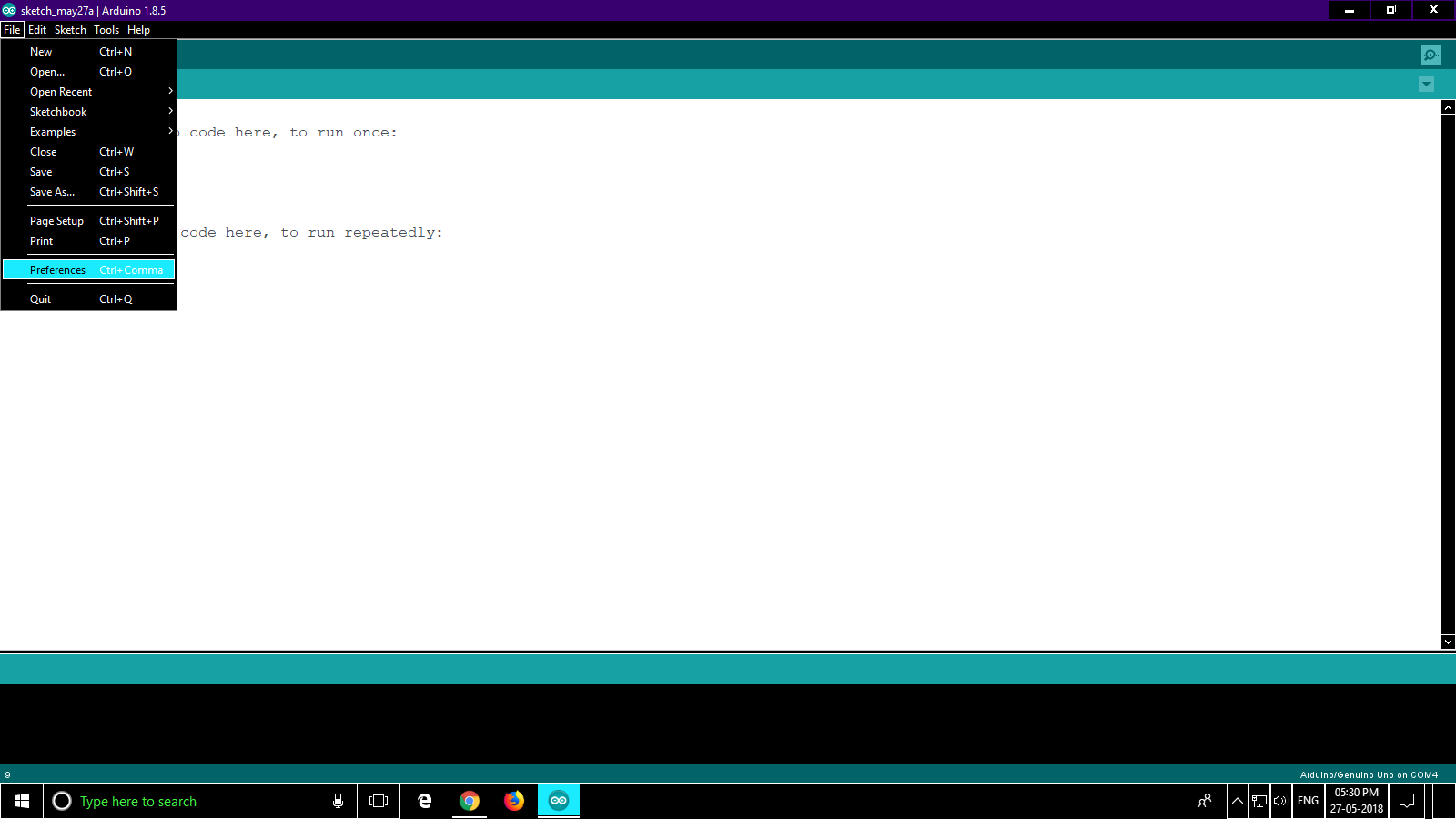
Task: Select Quit in the File menu
Action: [88, 299]
